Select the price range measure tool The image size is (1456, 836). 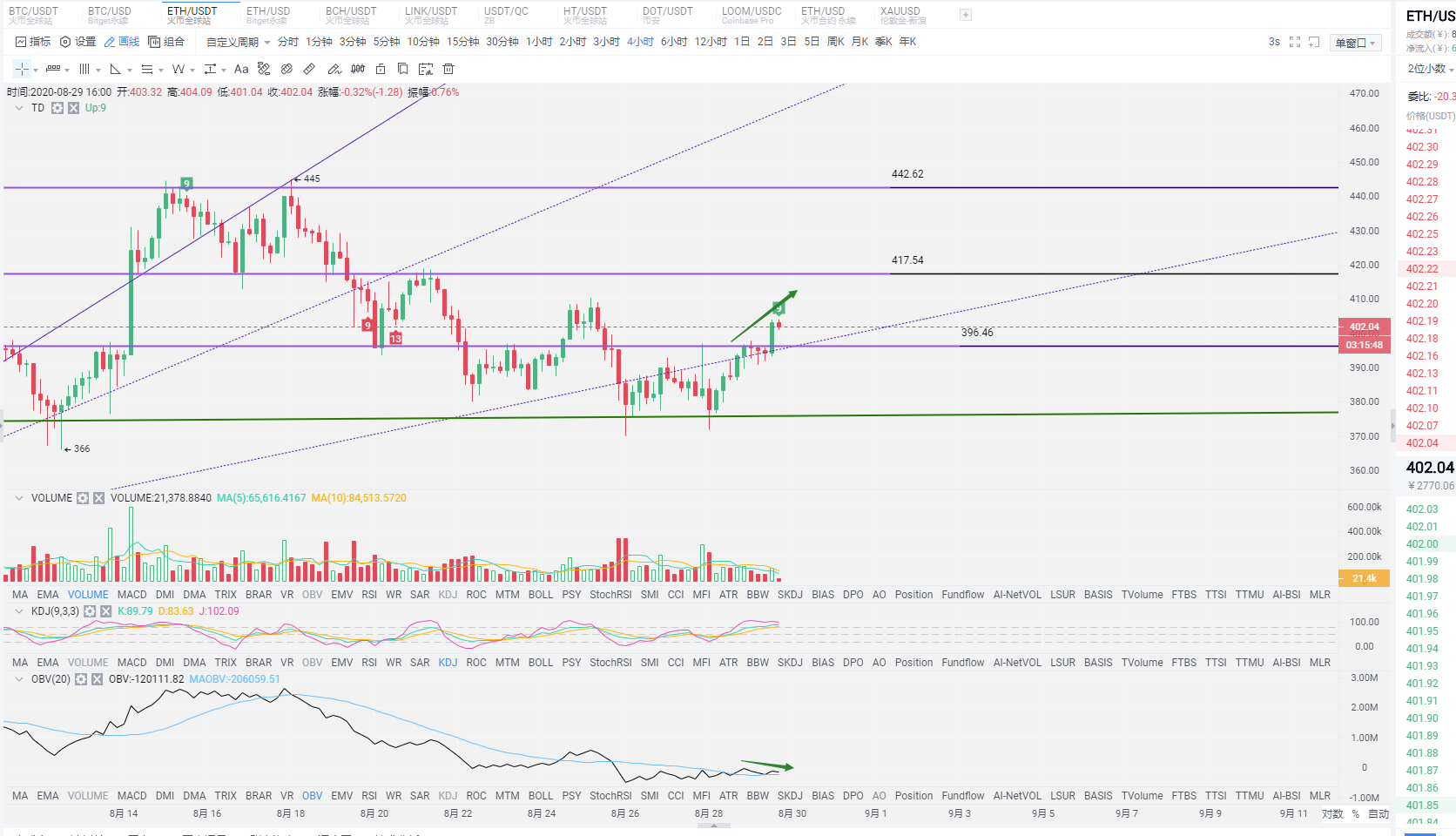pos(210,69)
